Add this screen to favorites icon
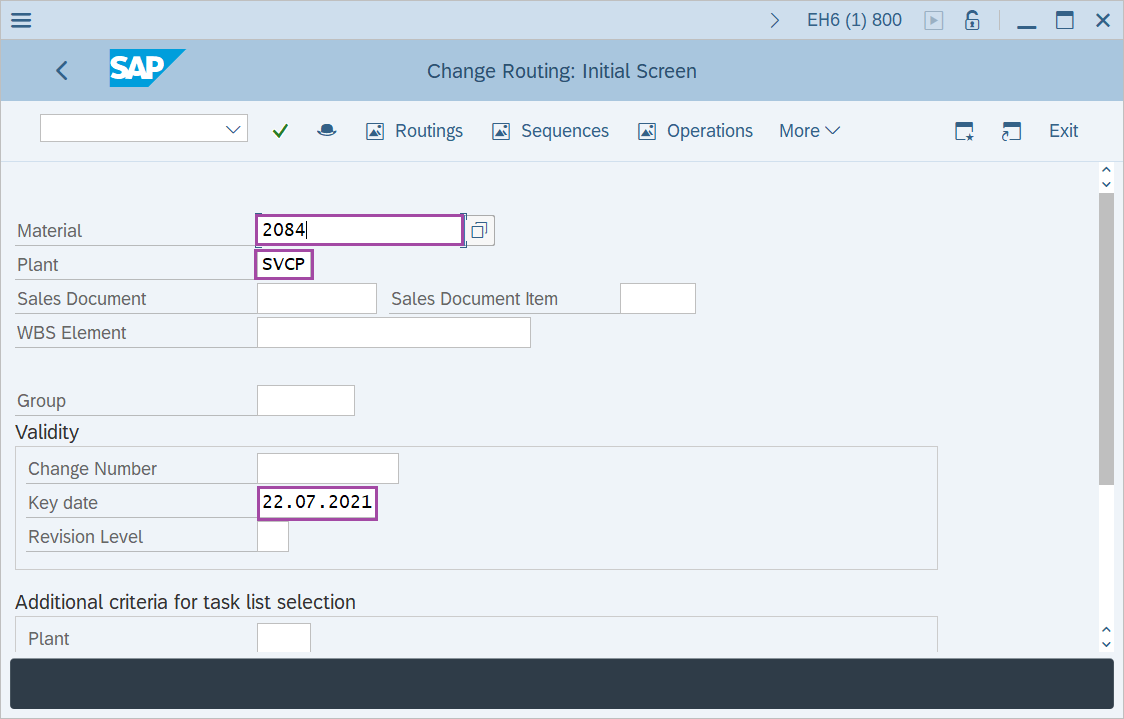This screenshot has width=1124, height=719. 963,130
